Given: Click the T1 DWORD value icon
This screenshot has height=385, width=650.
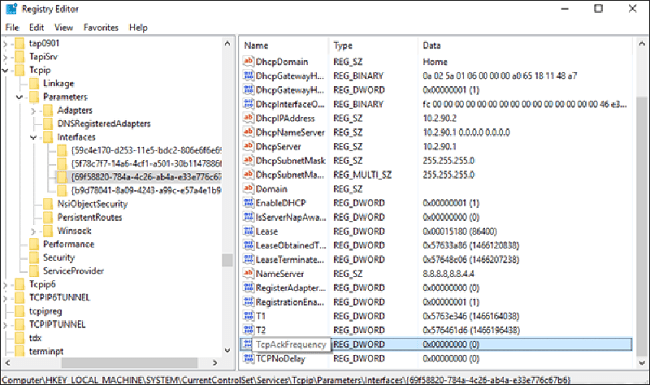Looking at the screenshot, I should tap(248, 315).
